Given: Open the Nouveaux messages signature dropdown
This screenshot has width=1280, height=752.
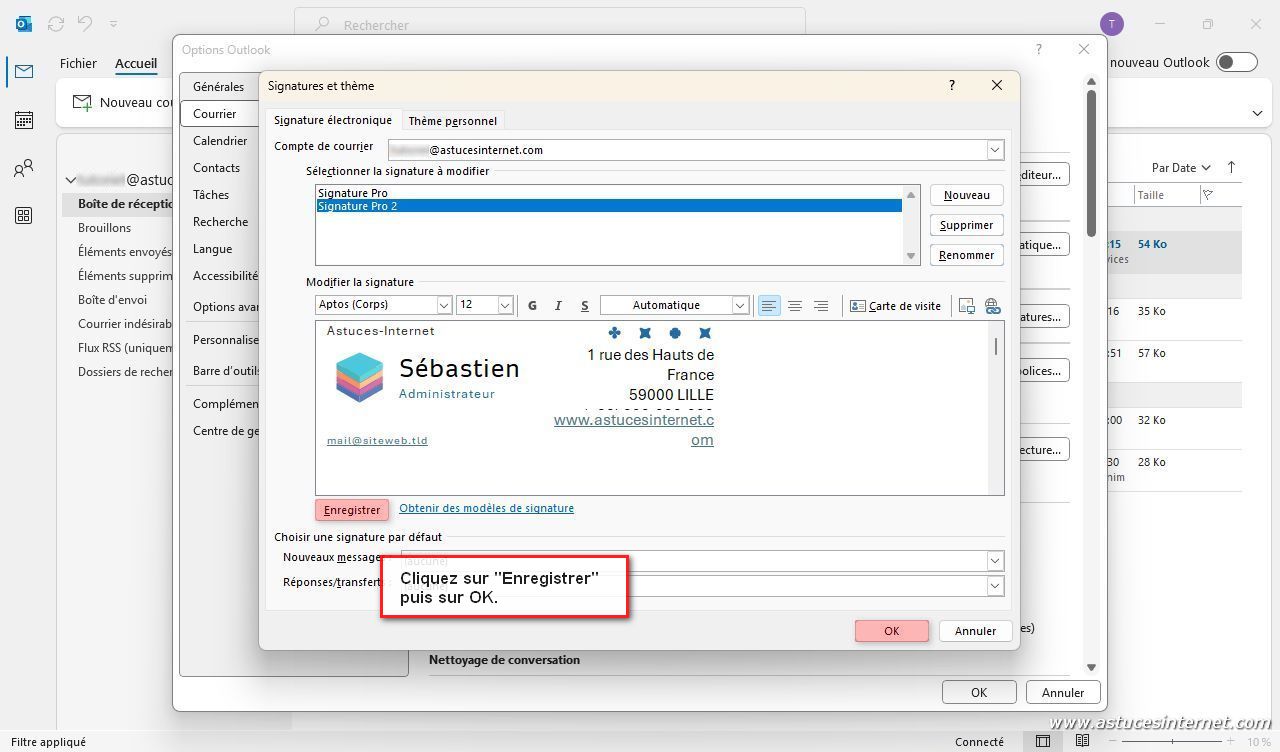Looking at the screenshot, I should click(995, 561).
